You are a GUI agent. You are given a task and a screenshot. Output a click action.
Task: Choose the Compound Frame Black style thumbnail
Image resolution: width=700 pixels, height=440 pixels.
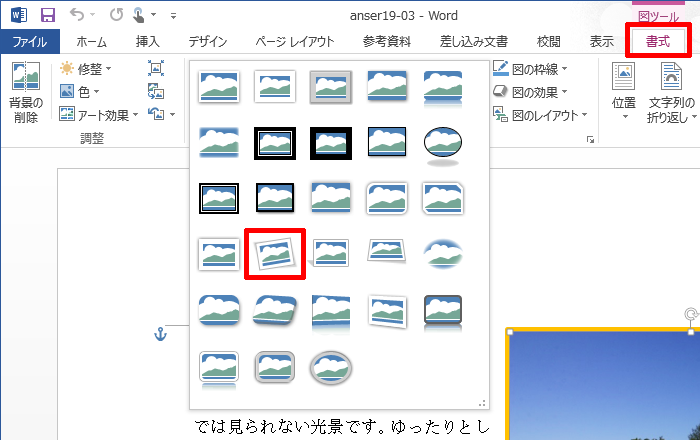pos(219,198)
